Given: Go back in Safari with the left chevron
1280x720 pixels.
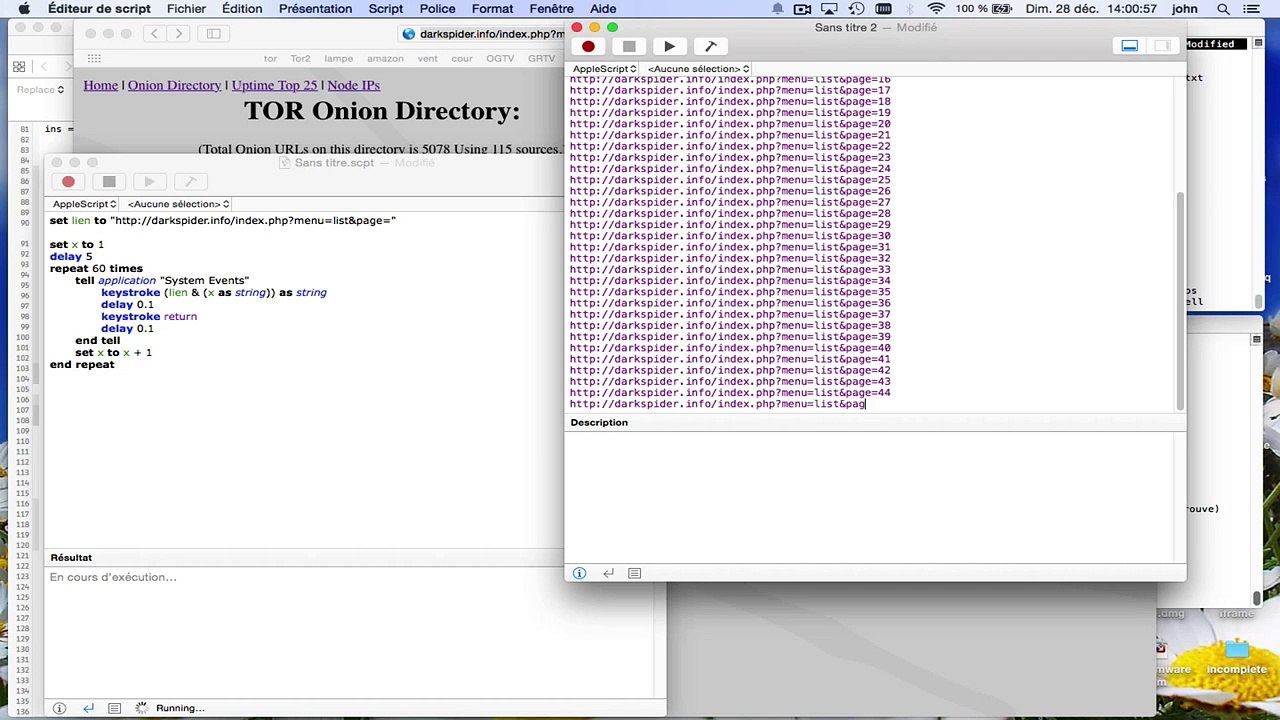Looking at the screenshot, I should tap(155, 34).
